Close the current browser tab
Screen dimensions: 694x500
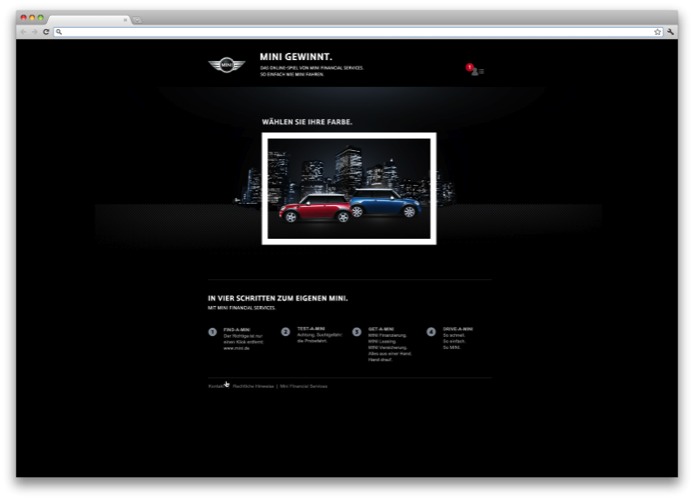[125, 20]
